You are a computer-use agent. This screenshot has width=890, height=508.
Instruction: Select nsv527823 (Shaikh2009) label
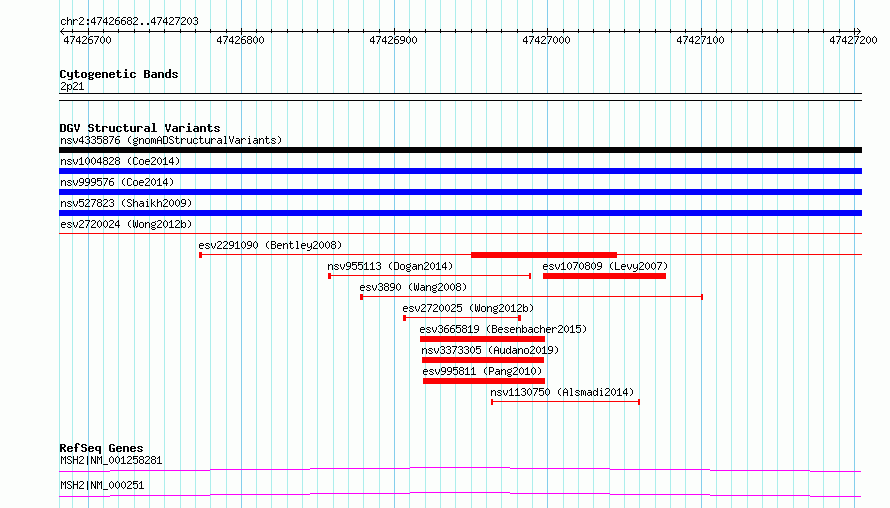click(126, 203)
